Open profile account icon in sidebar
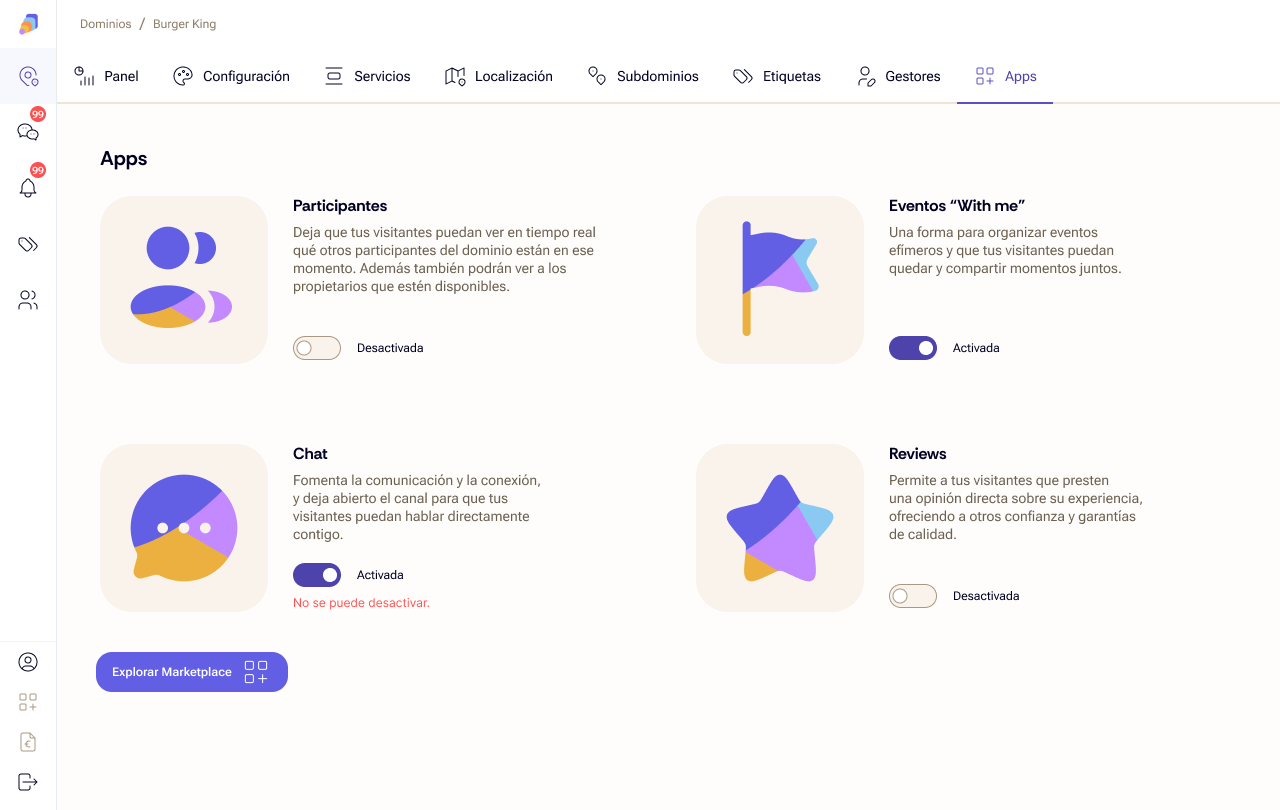1280x810 pixels. 28,662
